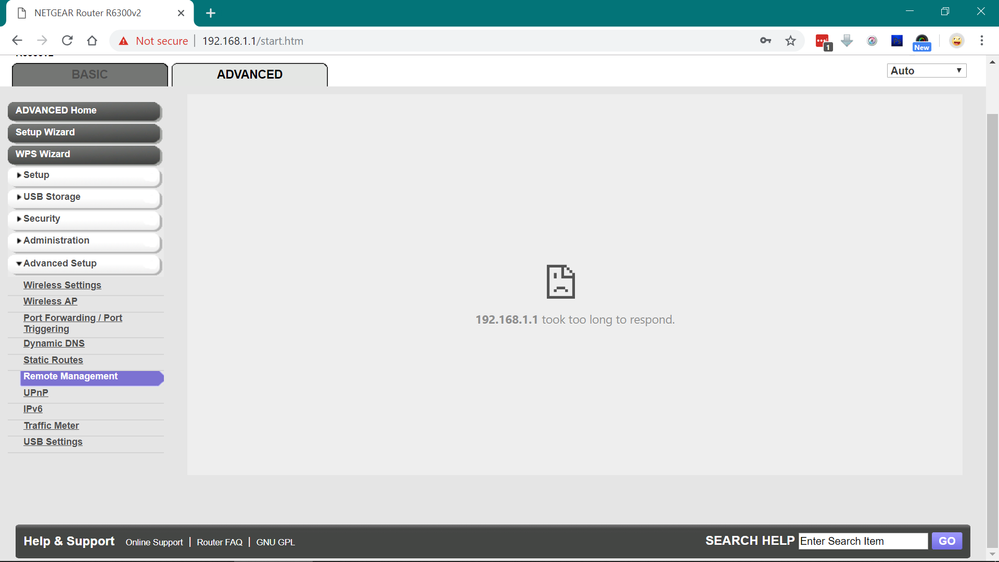Open Static Routes

coord(53,360)
